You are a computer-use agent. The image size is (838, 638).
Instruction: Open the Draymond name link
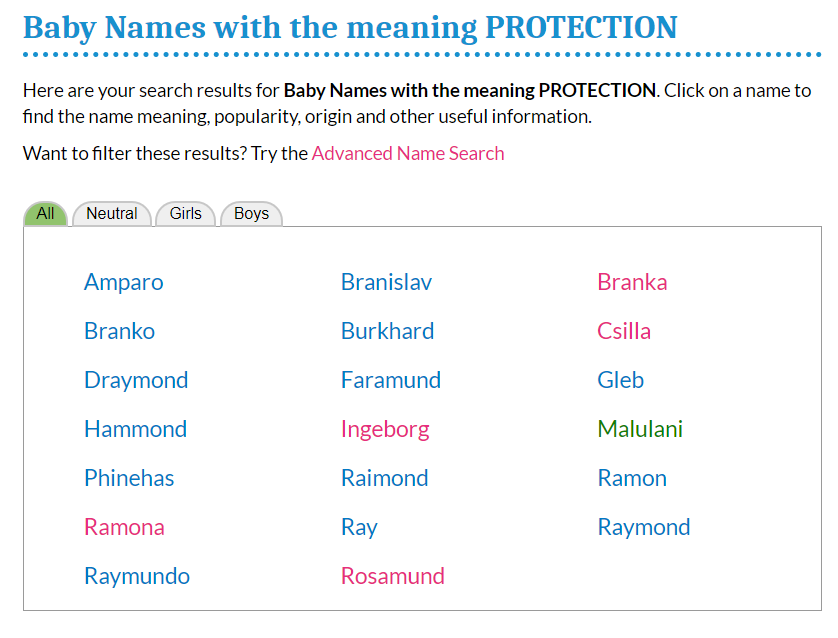pos(136,380)
